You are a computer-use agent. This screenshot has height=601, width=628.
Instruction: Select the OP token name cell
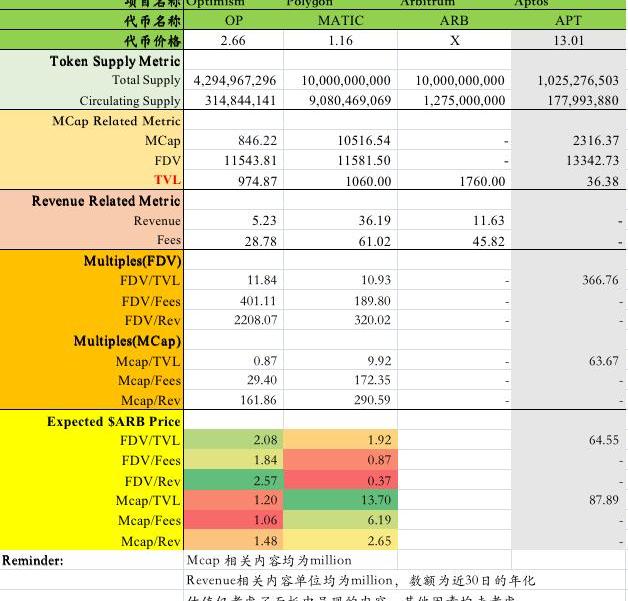(x=233, y=20)
